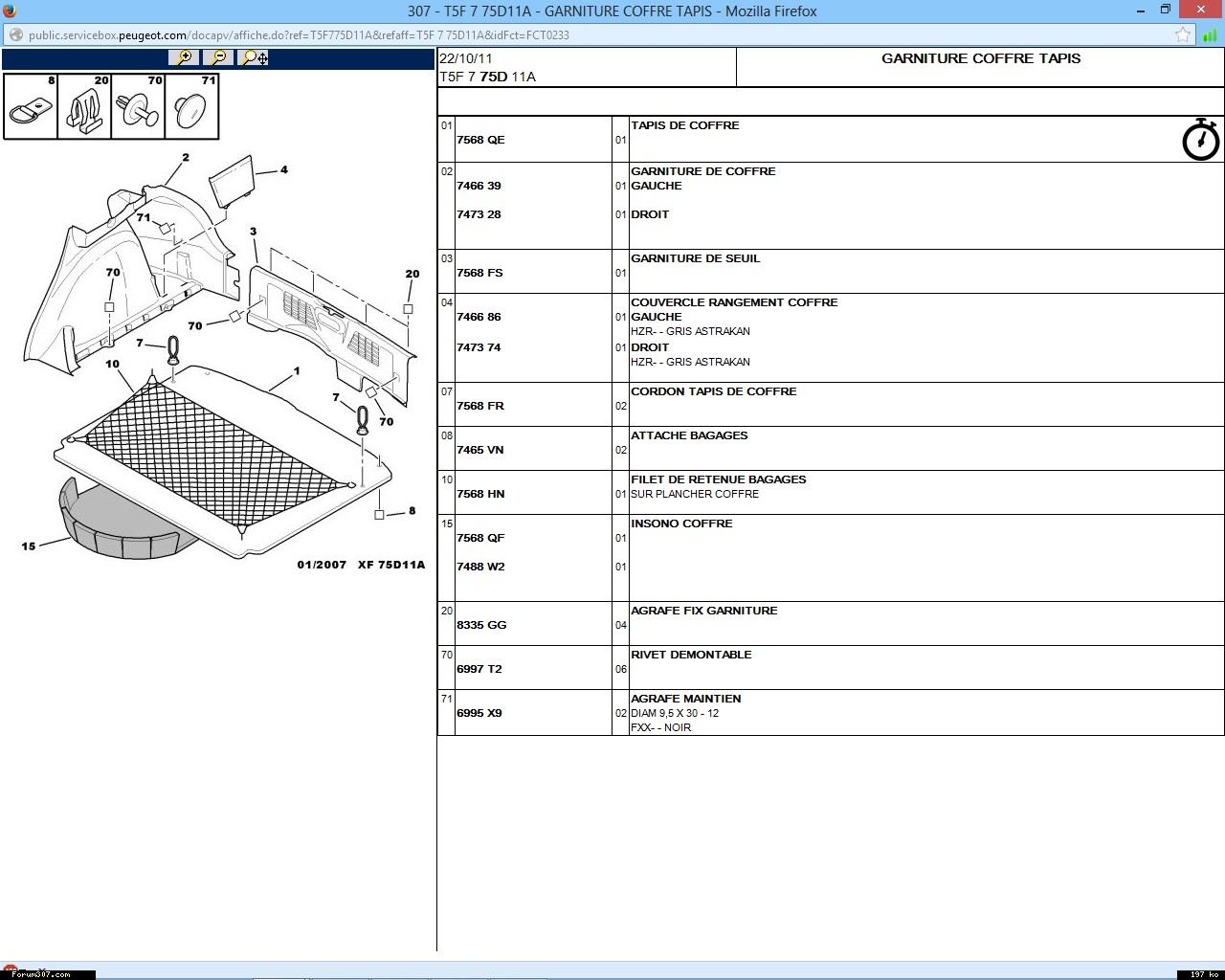Click the address bar URL field
Viewport: 1225px width, 980px height.
point(574,35)
